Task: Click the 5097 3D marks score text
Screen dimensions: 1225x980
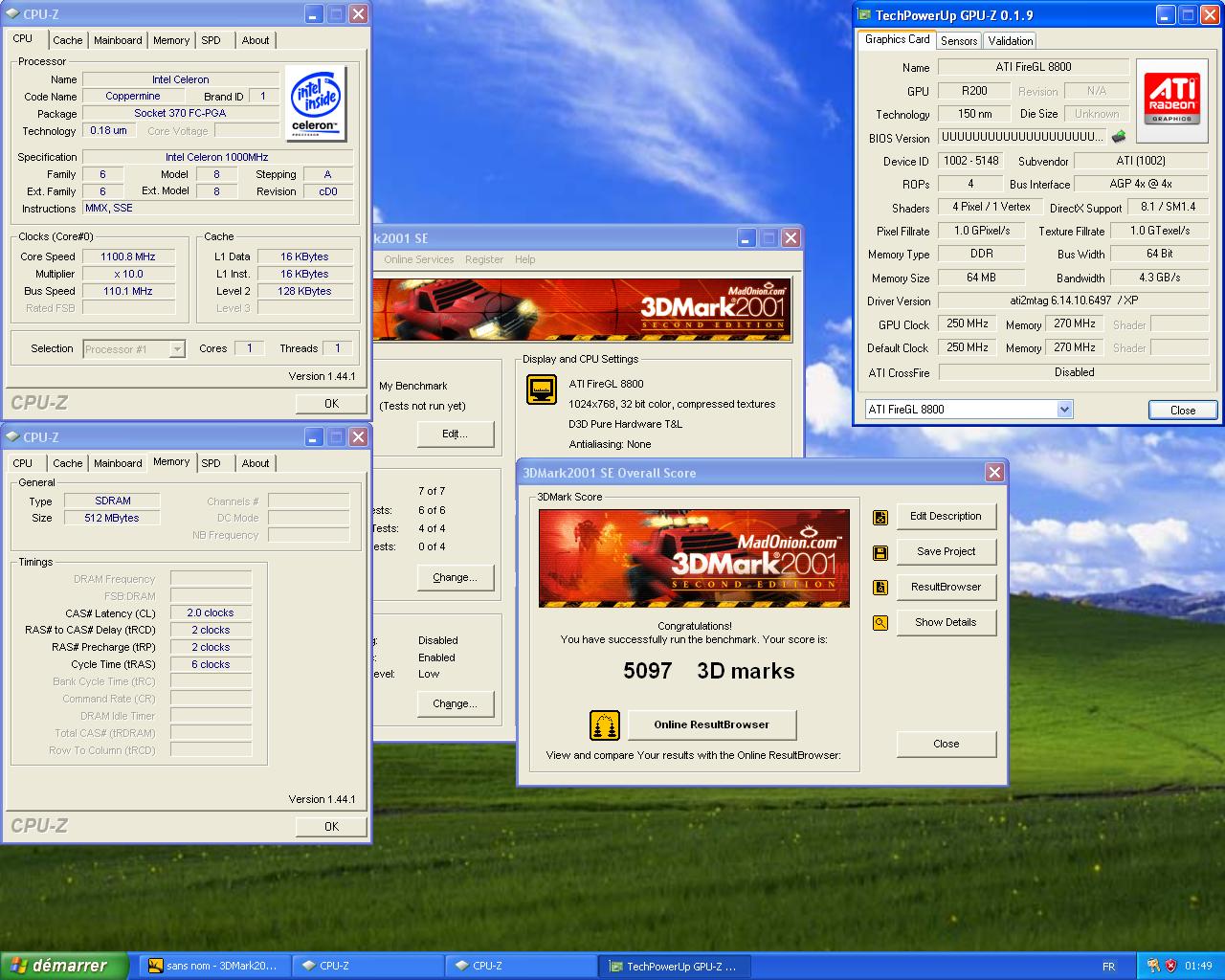Action: click(709, 671)
